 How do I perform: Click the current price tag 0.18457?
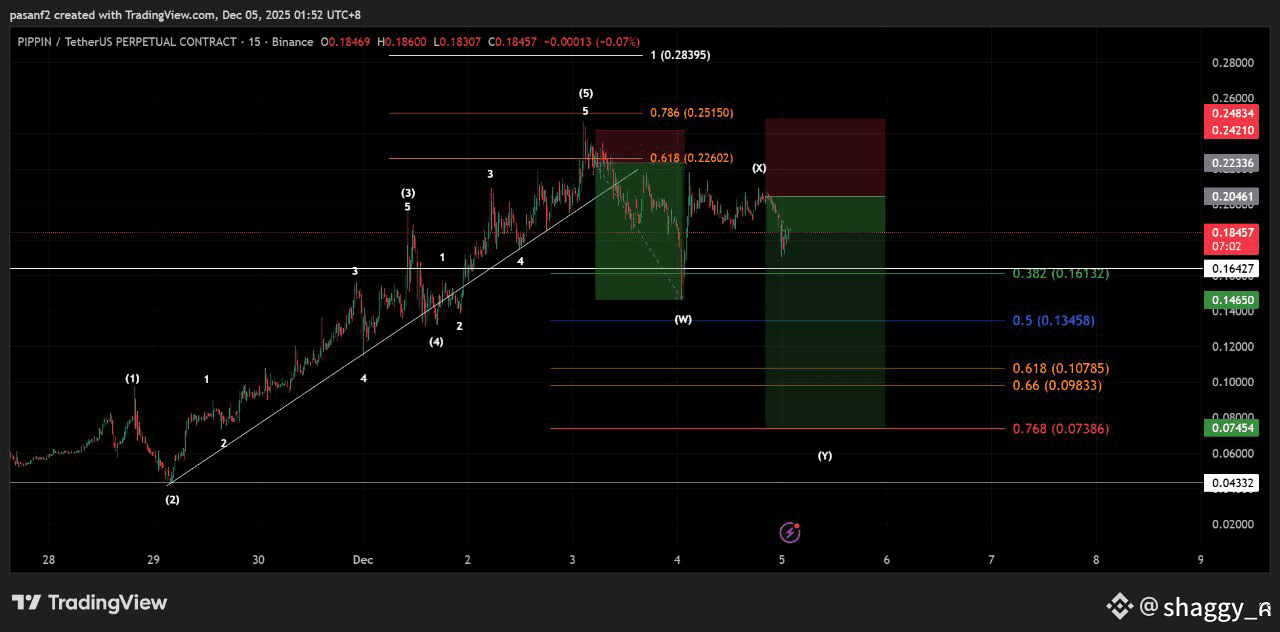click(x=1233, y=232)
